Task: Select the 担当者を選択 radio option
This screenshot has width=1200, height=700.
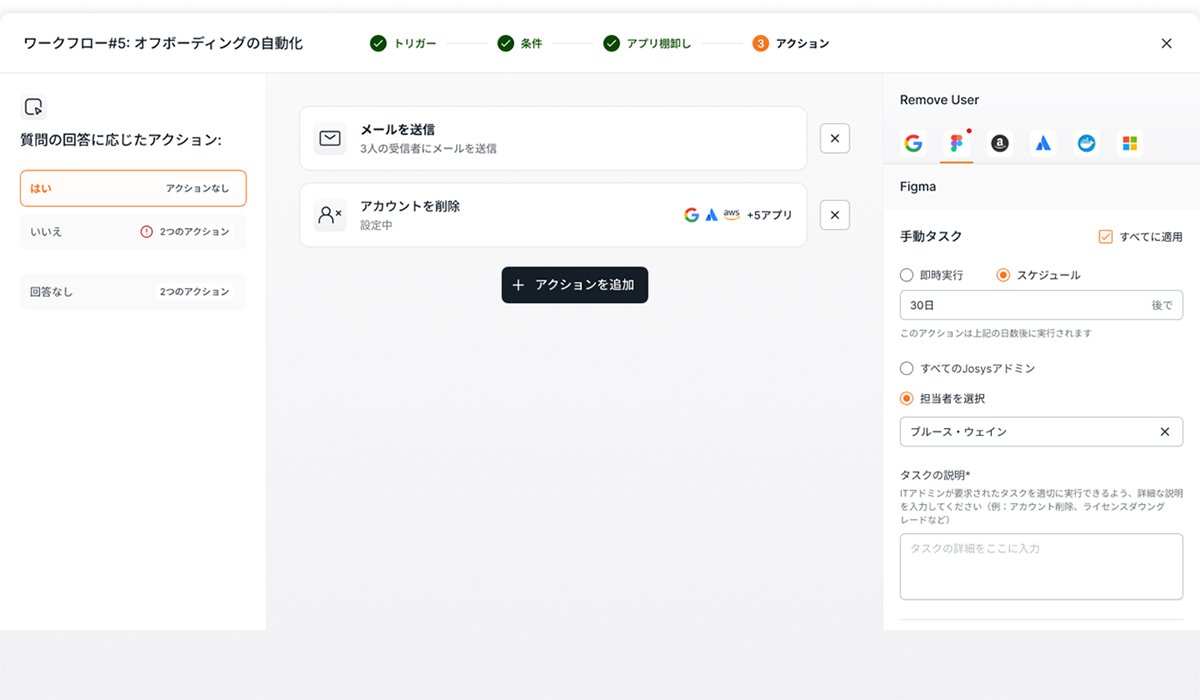Action: coord(906,398)
